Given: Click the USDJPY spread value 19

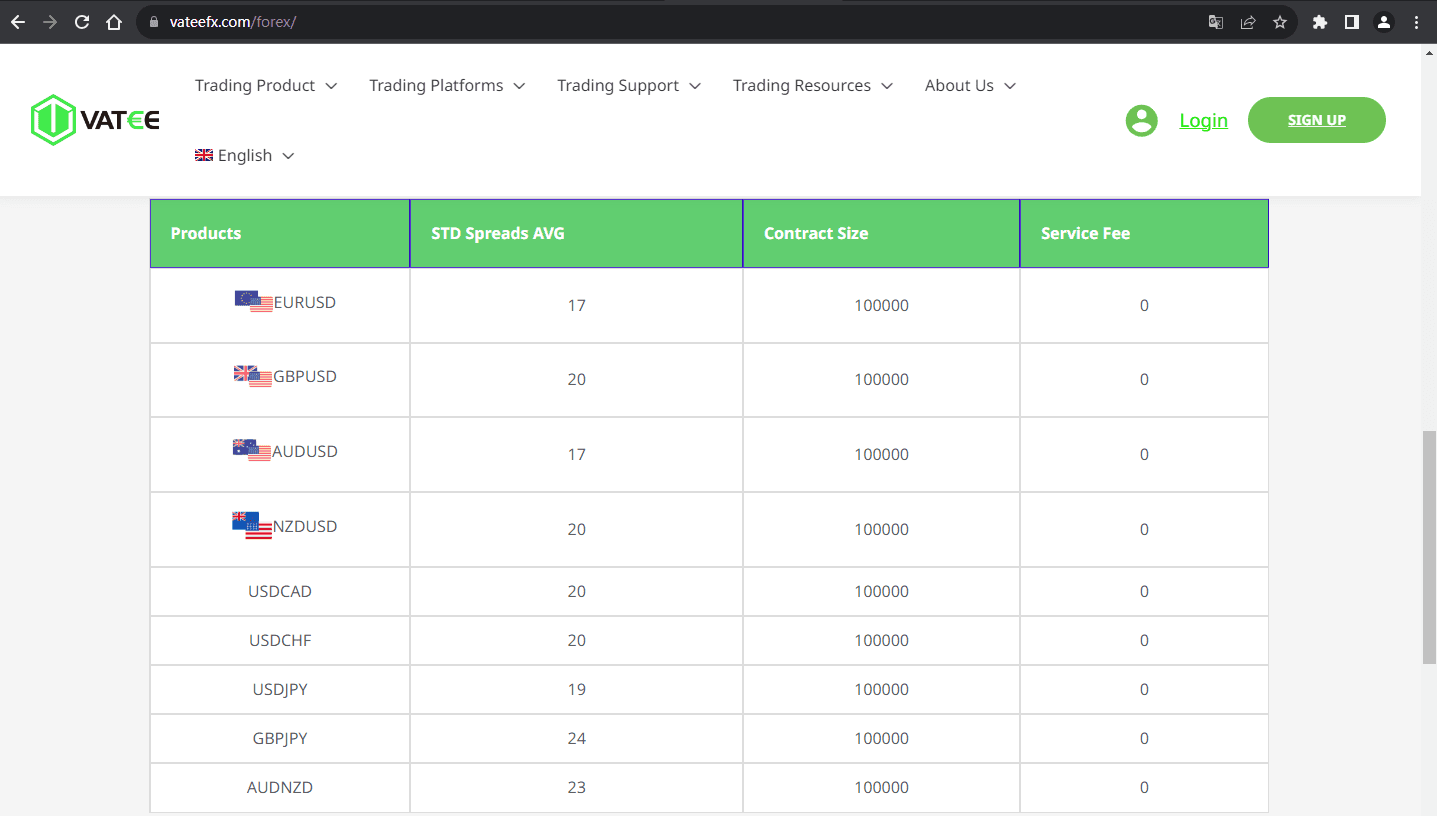Looking at the screenshot, I should (577, 689).
